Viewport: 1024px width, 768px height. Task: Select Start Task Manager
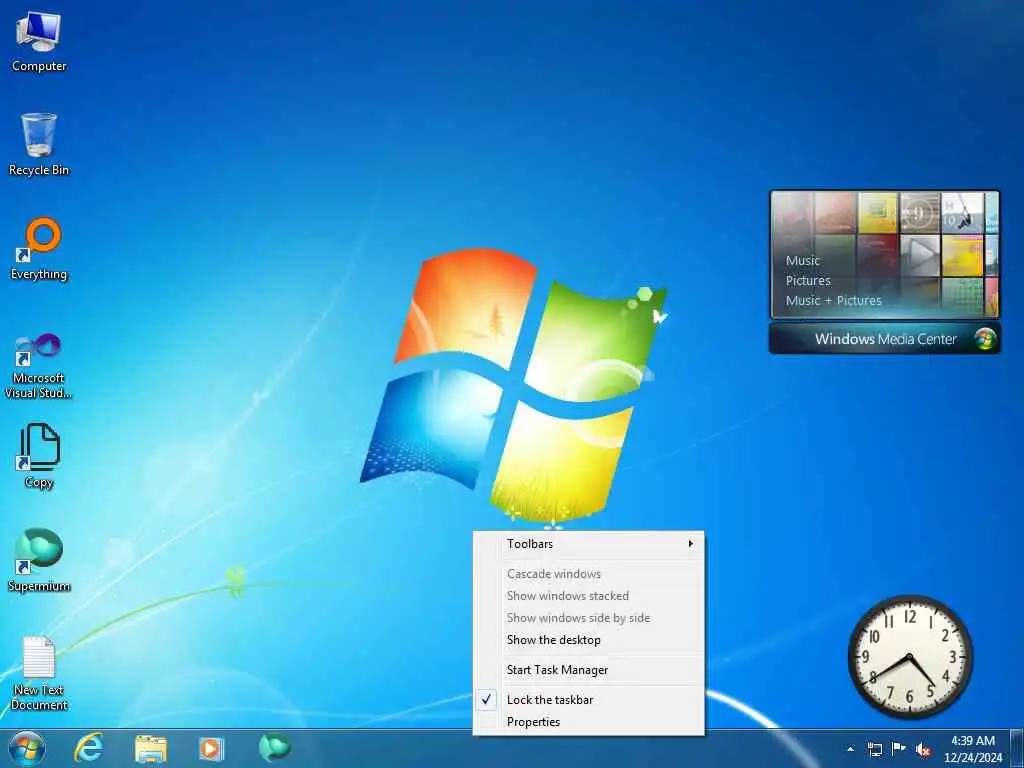589,669
